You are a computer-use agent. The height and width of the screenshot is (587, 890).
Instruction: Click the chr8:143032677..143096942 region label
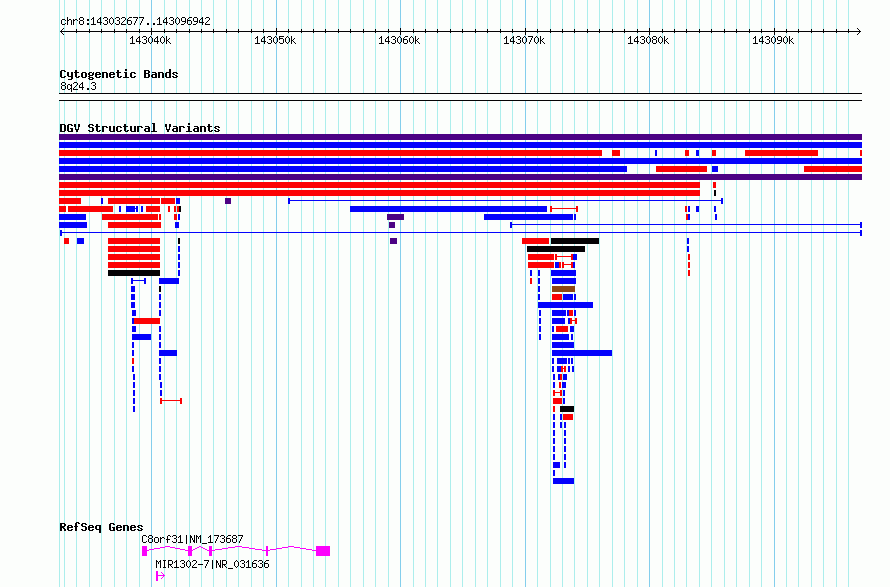point(135,21)
